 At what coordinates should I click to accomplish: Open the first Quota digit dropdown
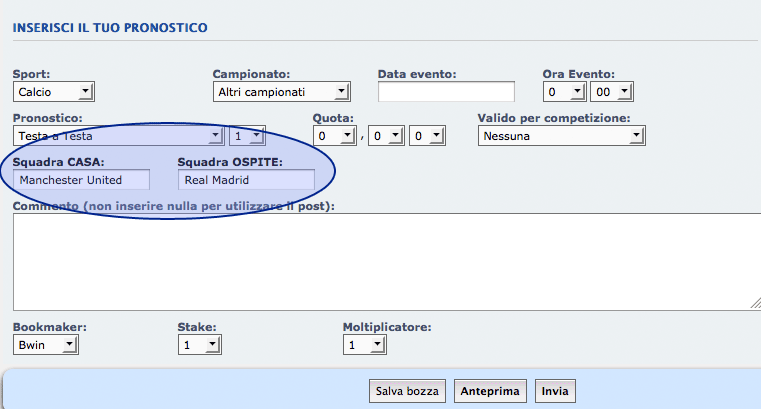pyautogui.click(x=335, y=136)
